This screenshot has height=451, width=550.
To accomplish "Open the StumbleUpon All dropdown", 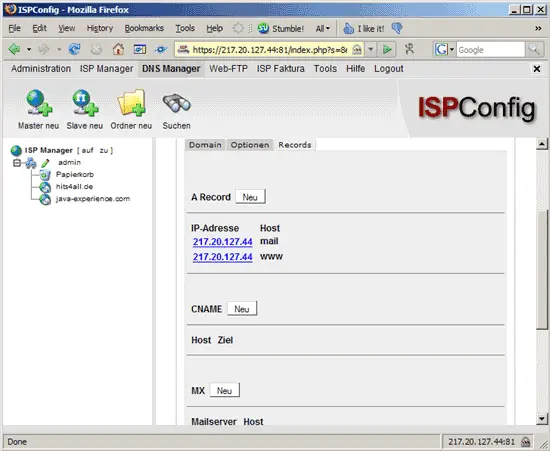I will click(x=322, y=28).
